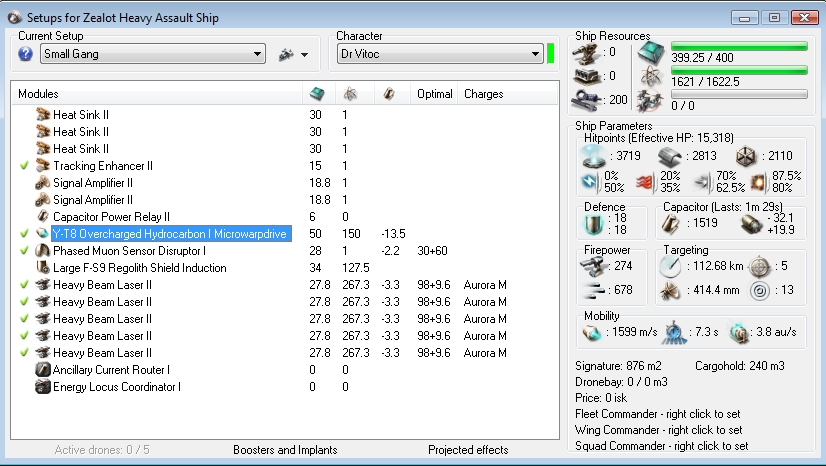Click the explosive resistance icon
This screenshot has width=826, height=466.
coord(759,182)
